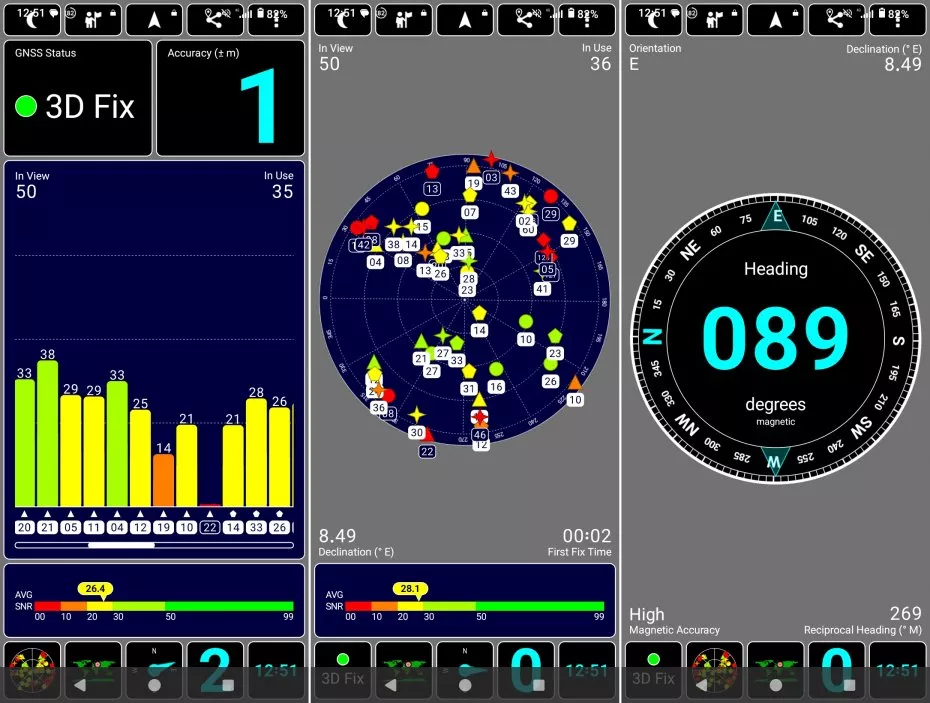Select satellite 41 on sky view
930x703 pixels.
[x=542, y=289]
